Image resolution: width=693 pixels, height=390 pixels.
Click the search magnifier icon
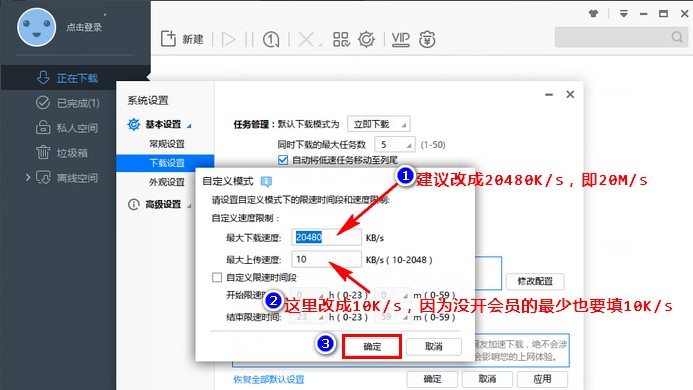point(677,37)
